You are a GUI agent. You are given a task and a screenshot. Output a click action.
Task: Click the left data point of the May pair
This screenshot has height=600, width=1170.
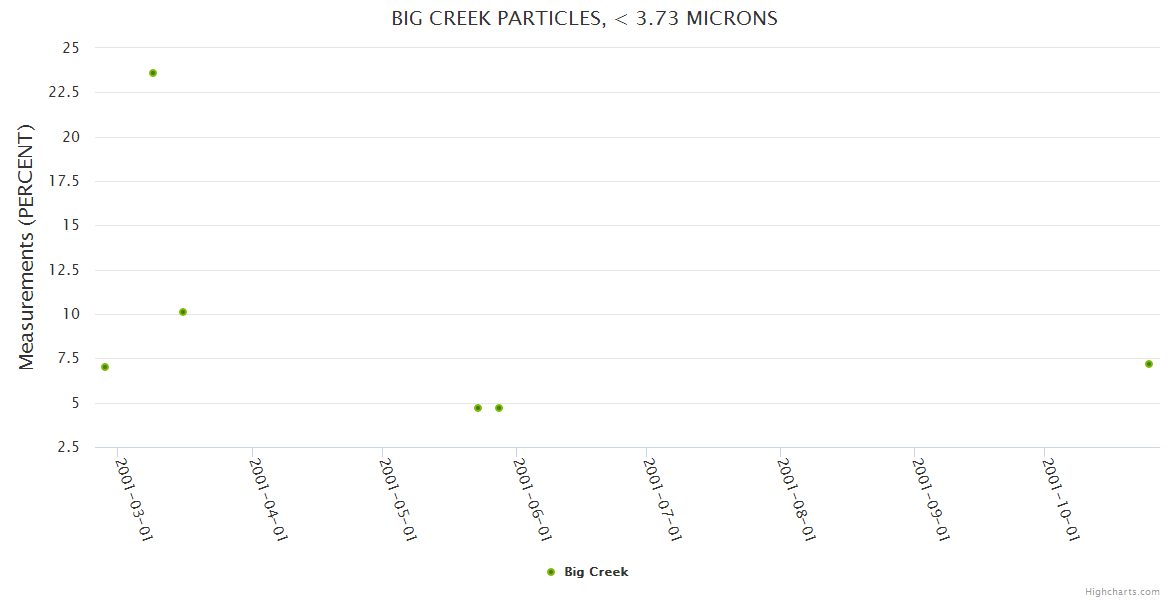click(x=478, y=408)
